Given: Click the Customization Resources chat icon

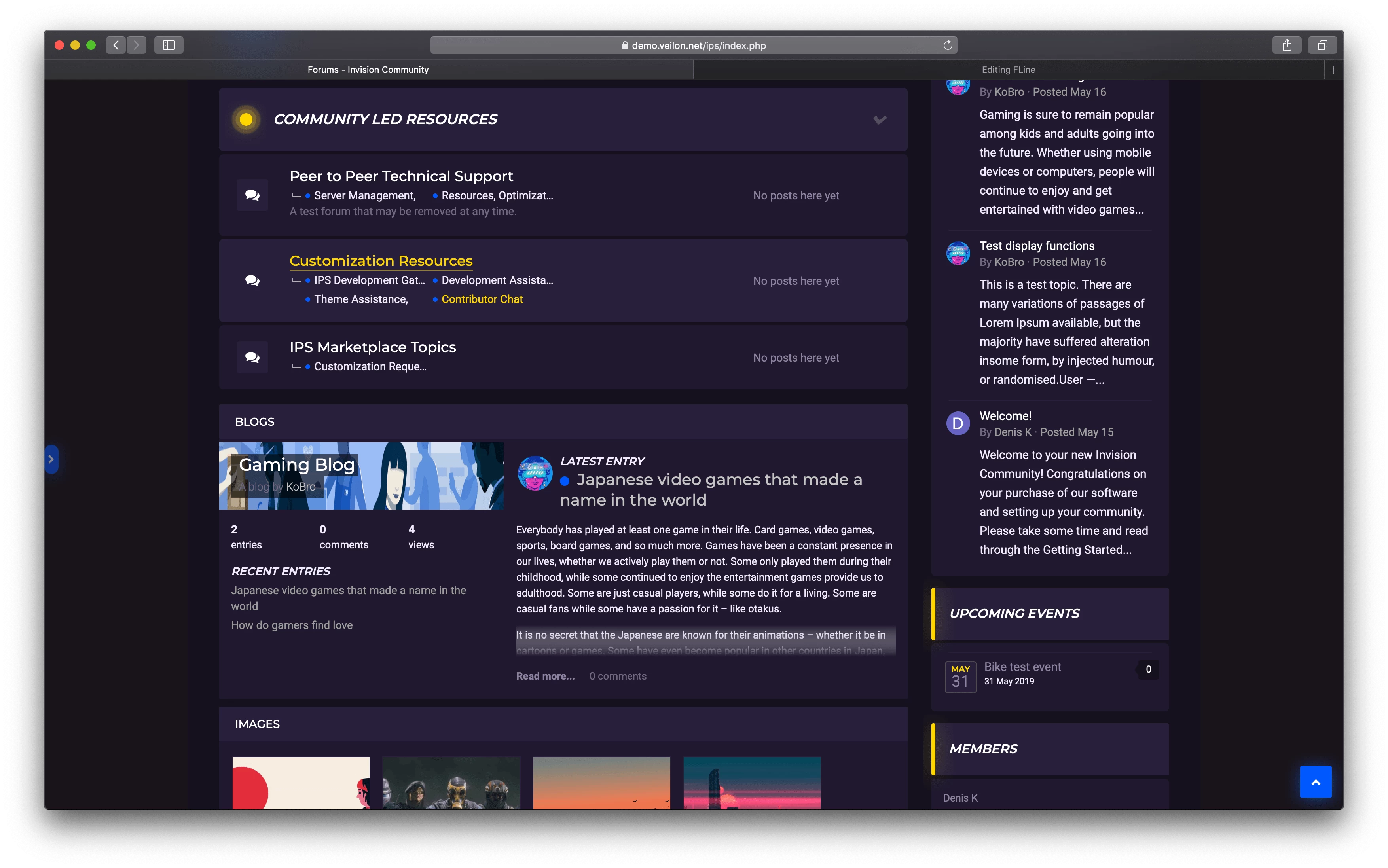Looking at the screenshot, I should point(252,281).
